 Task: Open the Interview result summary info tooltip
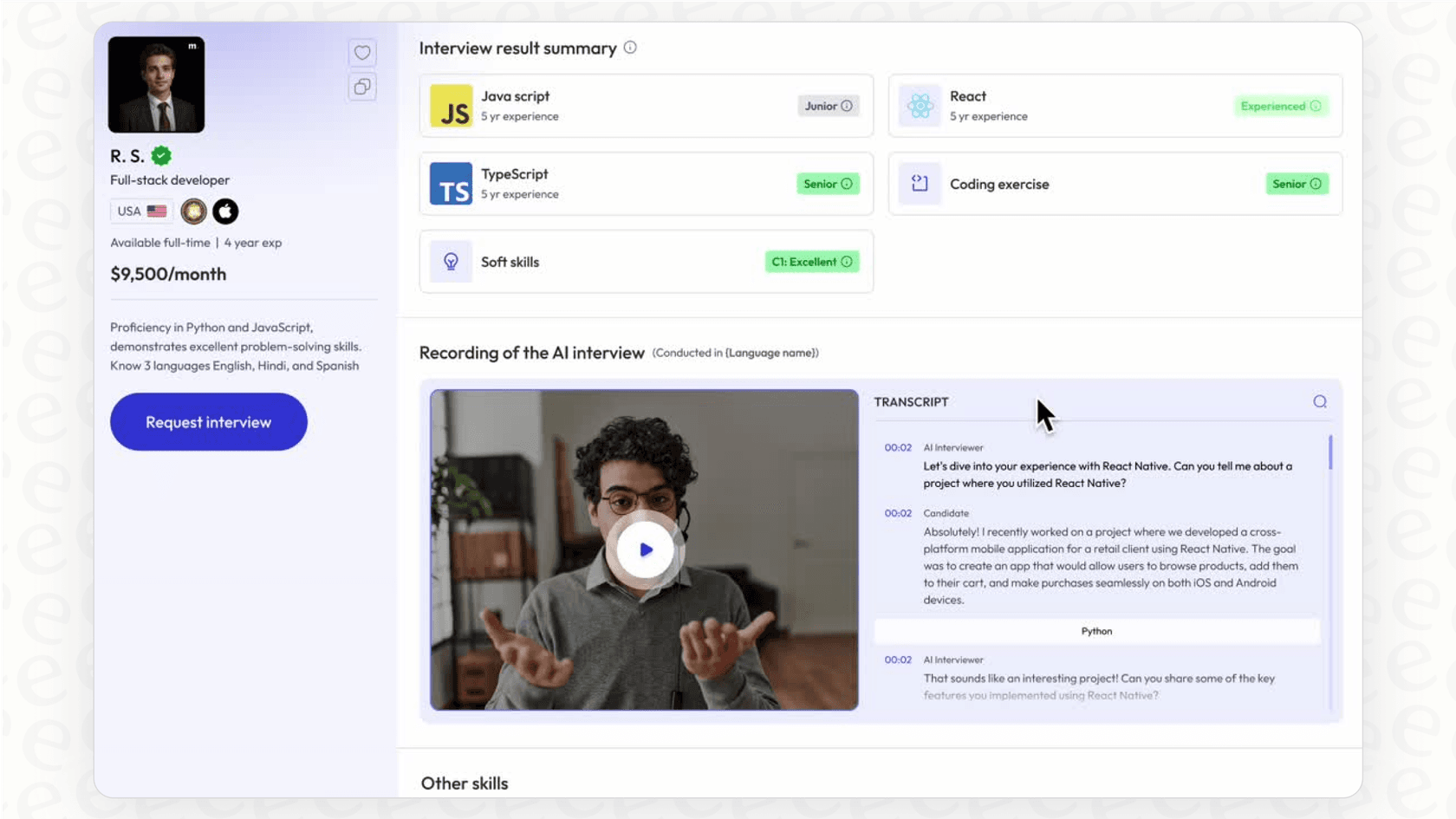[x=630, y=48]
